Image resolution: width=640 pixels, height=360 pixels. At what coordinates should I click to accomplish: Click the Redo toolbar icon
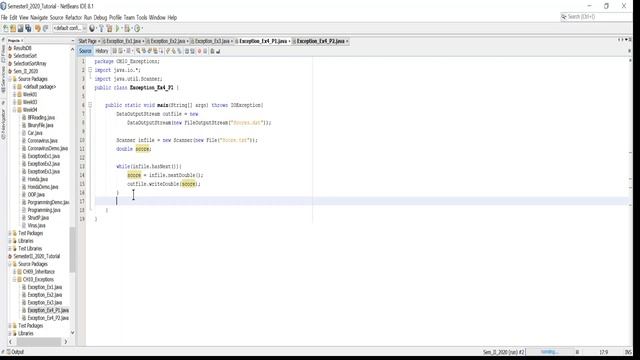[46, 28]
